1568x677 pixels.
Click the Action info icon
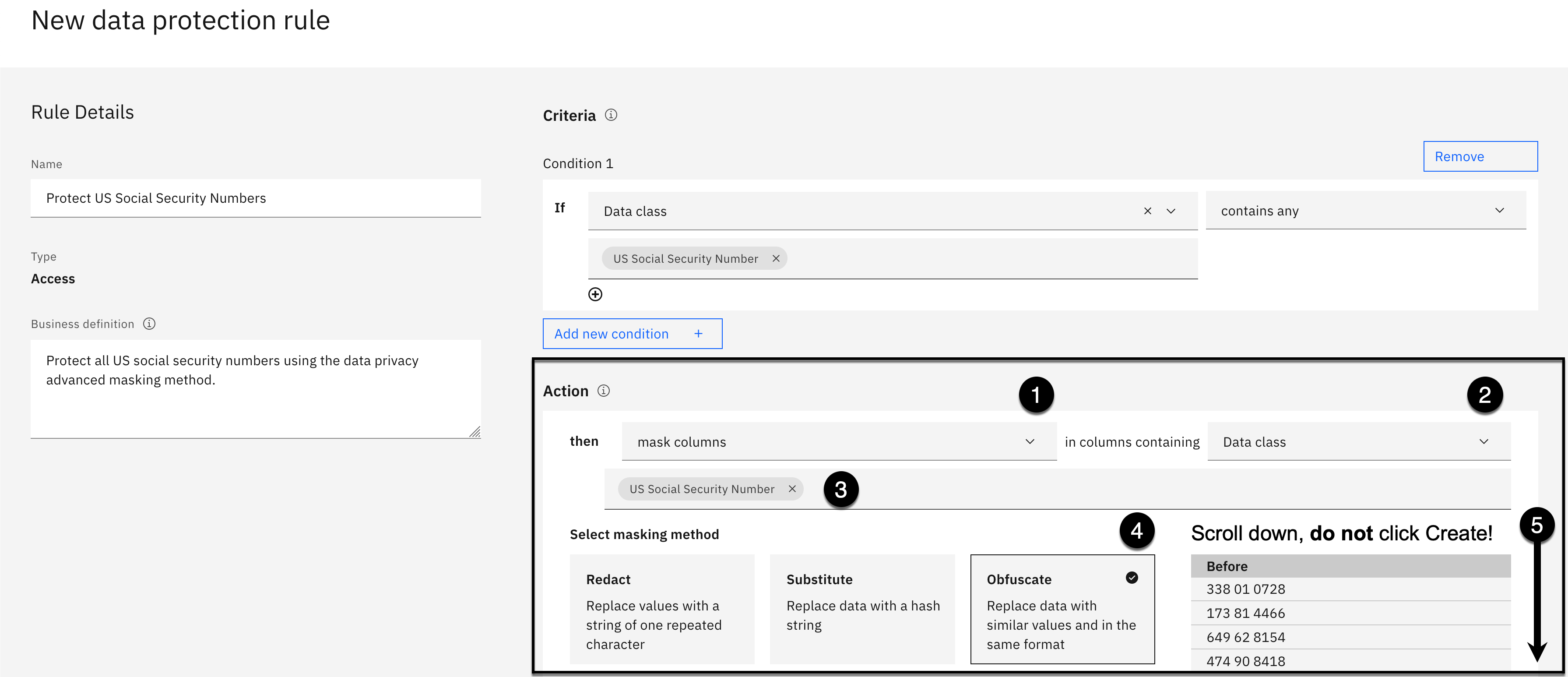pyautogui.click(x=603, y=391)
